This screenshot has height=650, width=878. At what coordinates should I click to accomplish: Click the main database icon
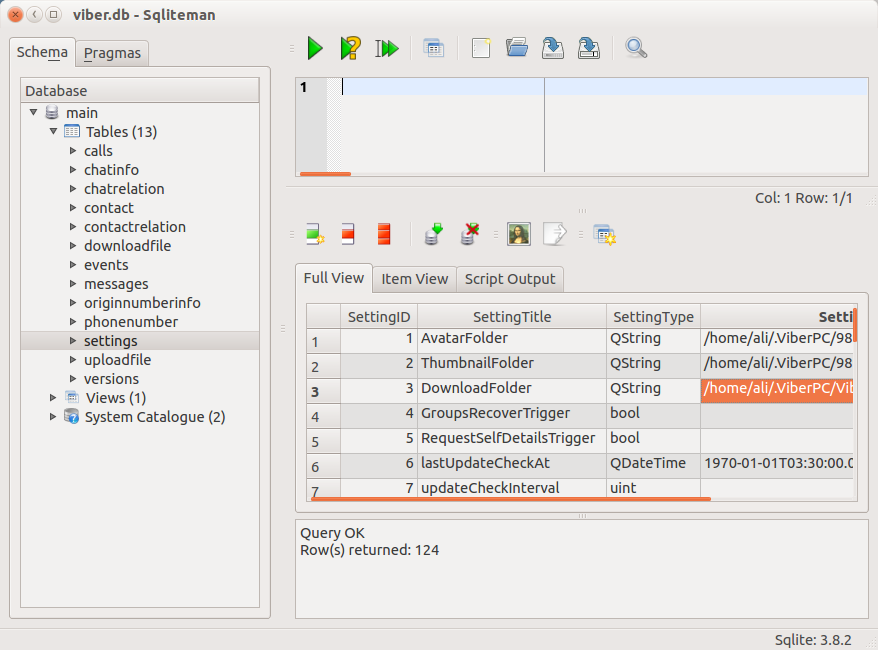click(x=52, y=113)
